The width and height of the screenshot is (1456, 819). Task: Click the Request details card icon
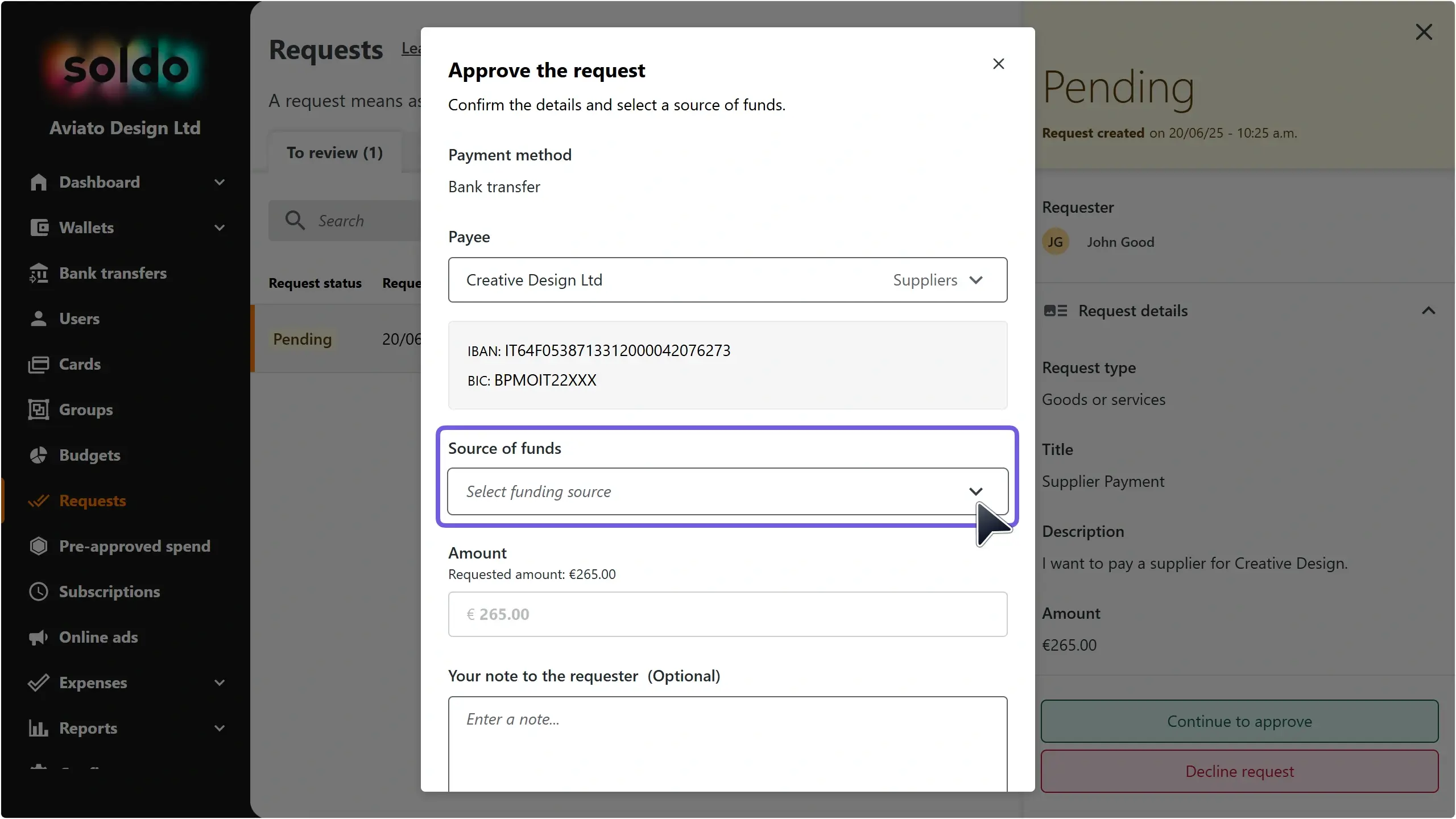pyautogui.click(x=1056, y=311)
